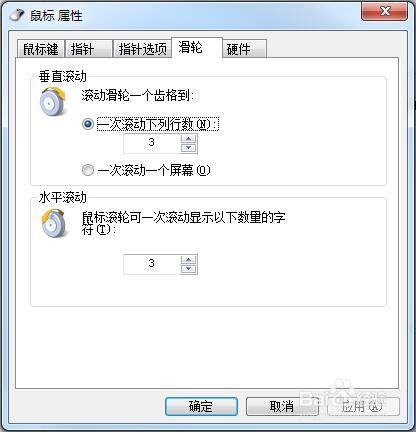Decrease horizontal scroll characters with down arrow

click(x=189, y=269)
